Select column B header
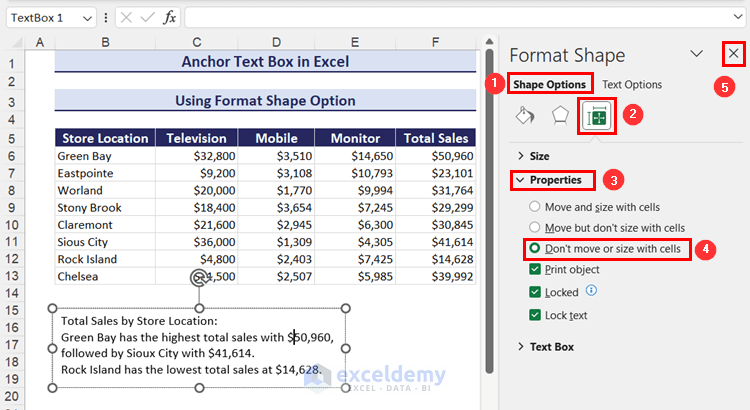The height and width of the screenshot is (410, 750). [x=105, y=42]
